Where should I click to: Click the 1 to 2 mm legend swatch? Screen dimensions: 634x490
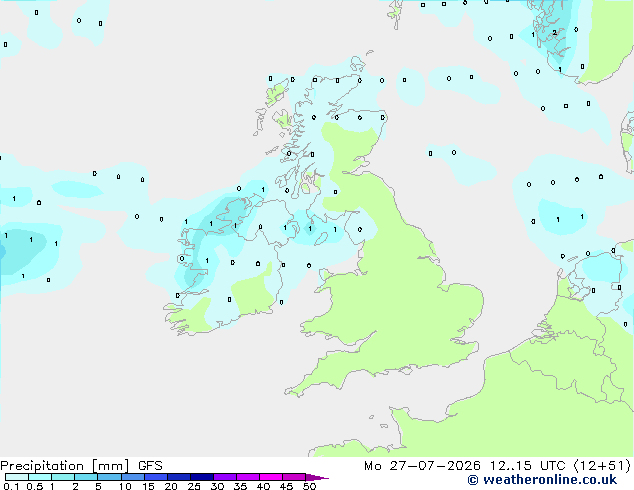click(63, 477)
